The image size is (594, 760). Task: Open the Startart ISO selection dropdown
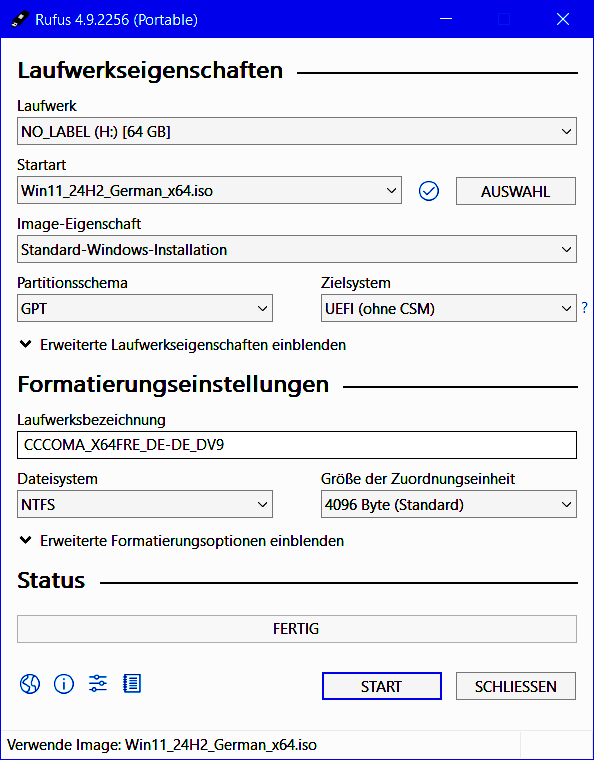coord(209,190)
